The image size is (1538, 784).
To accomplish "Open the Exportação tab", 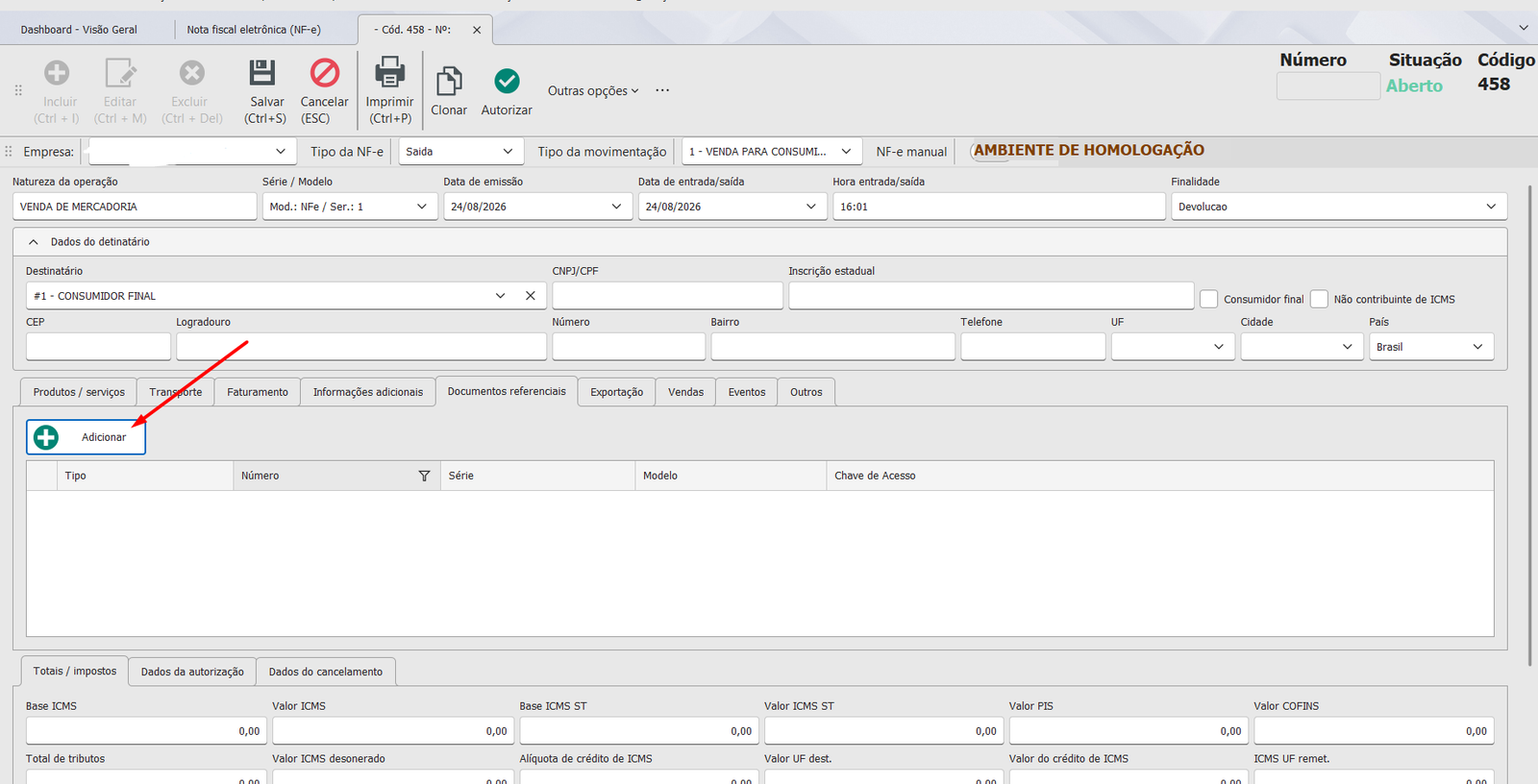I will click(x=617, y=392).
